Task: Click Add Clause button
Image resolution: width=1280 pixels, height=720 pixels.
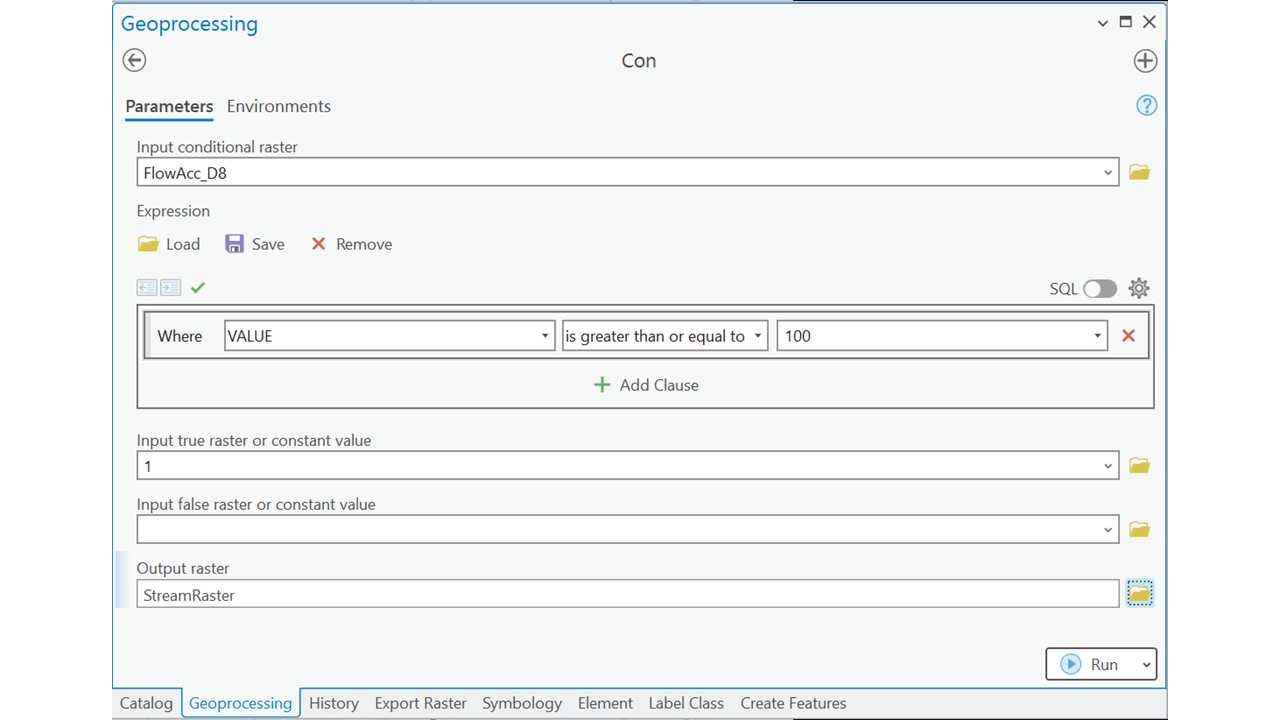Action: 646,385
